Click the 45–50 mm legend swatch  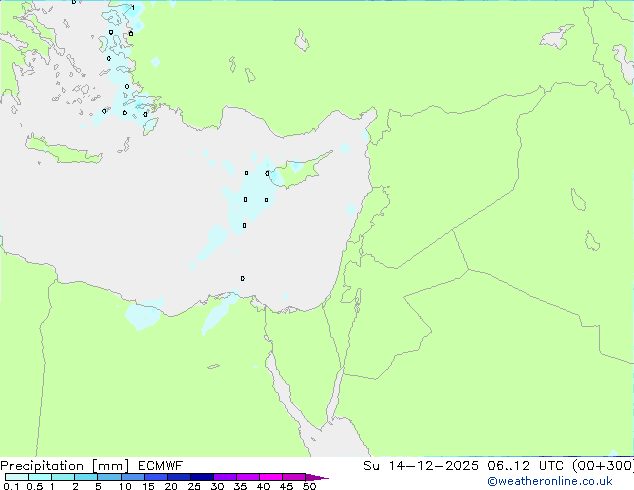tap(294, 477)
